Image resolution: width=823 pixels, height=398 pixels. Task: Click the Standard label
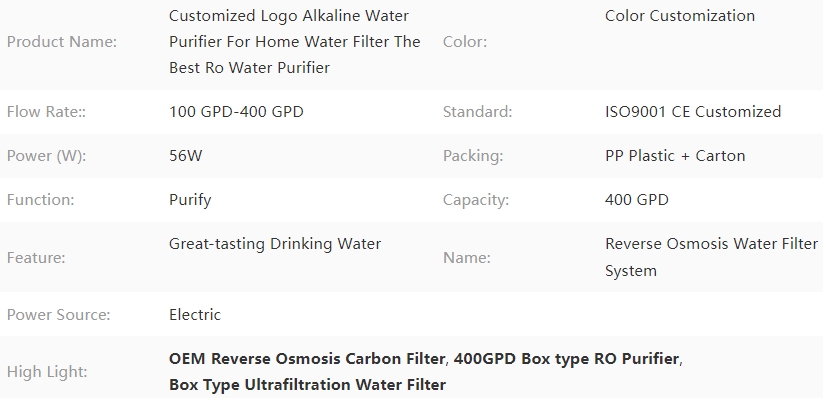[x=477, y=112]
